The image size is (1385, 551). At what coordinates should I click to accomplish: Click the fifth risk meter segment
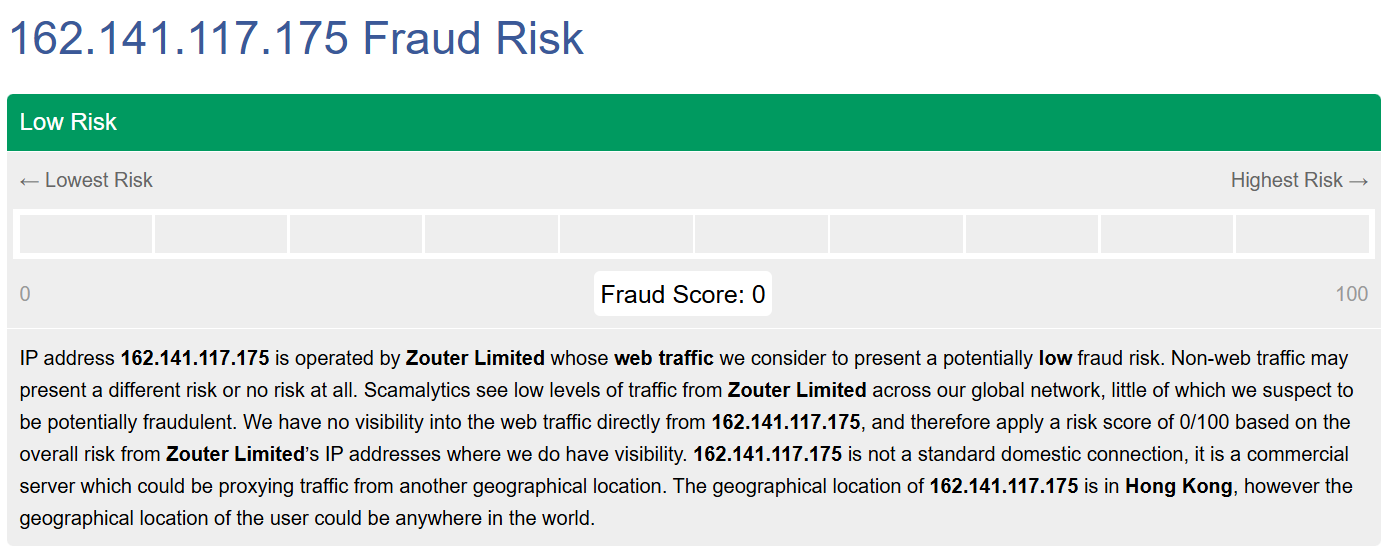(626, 234)
